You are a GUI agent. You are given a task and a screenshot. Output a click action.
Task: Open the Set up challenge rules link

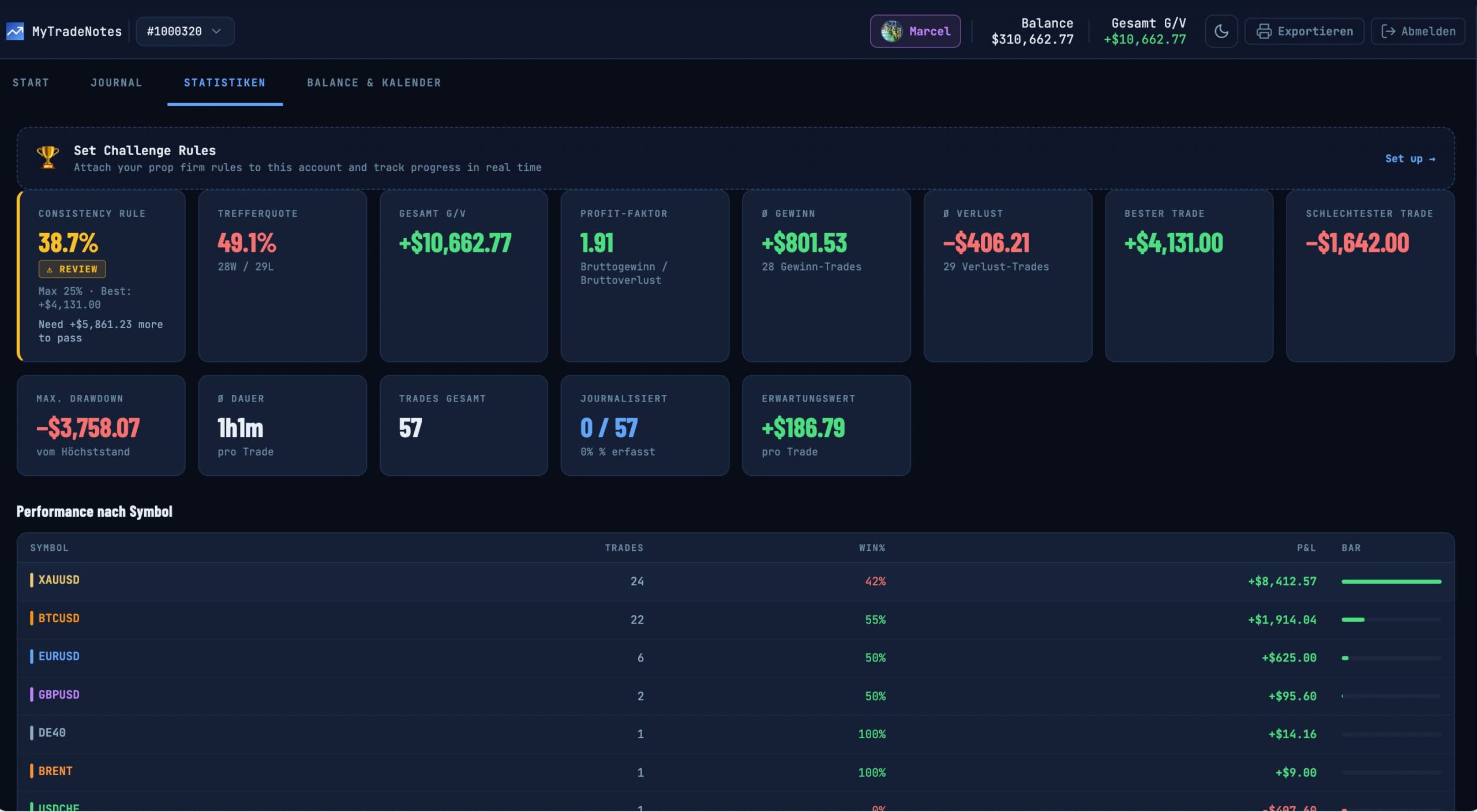(x=1409, y=159)
